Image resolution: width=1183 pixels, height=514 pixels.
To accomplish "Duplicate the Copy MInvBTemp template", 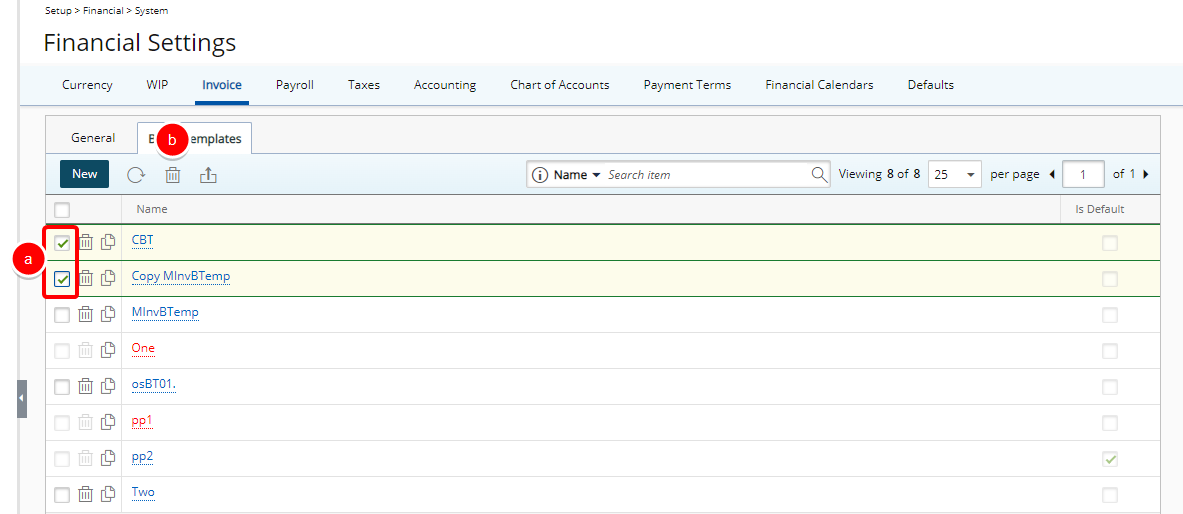I will click(x=109, y=277).
